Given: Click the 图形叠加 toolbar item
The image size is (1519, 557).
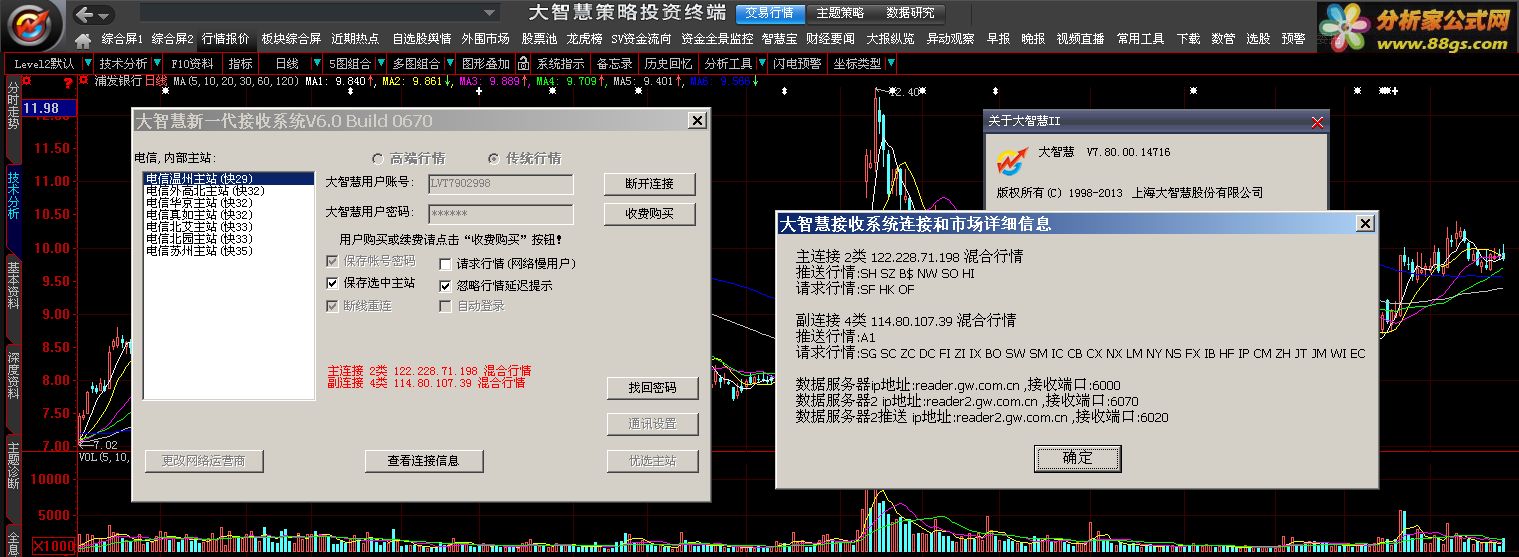Looking at the screenshot, I should tap(485, 63).
